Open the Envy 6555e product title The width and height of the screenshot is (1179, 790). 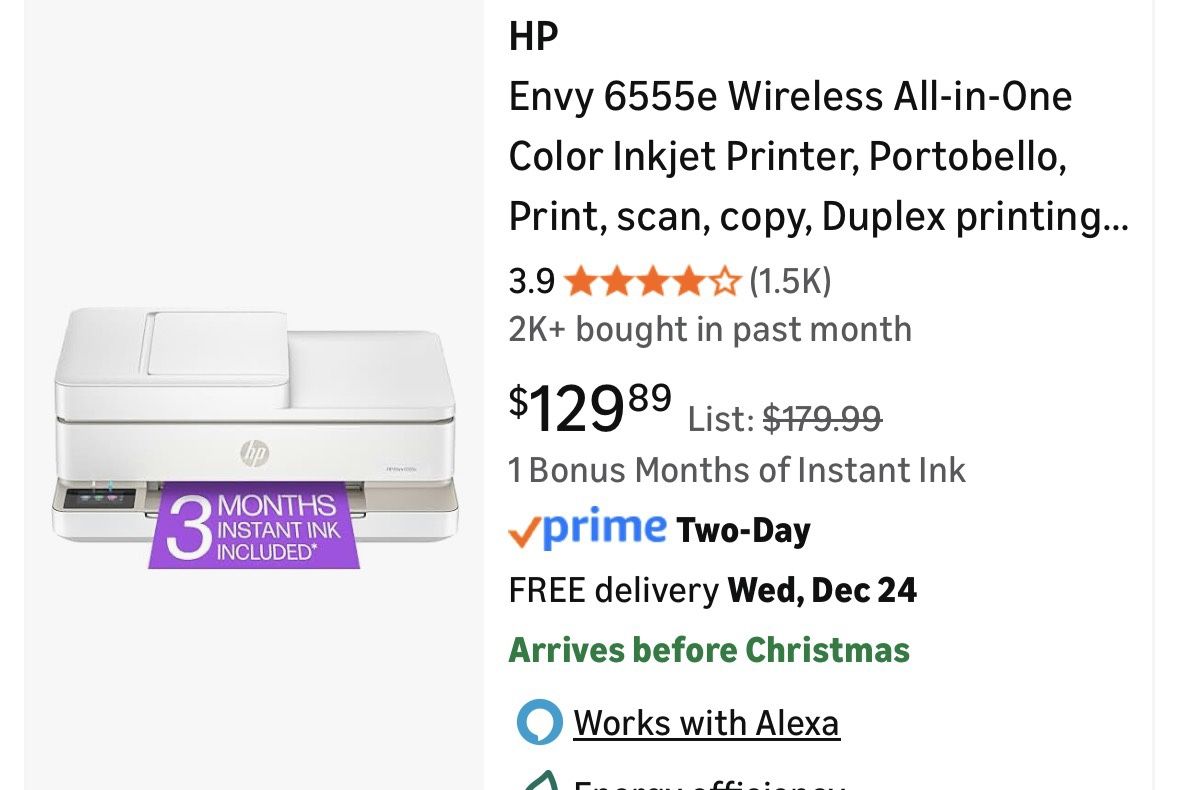tap(818, 157)
